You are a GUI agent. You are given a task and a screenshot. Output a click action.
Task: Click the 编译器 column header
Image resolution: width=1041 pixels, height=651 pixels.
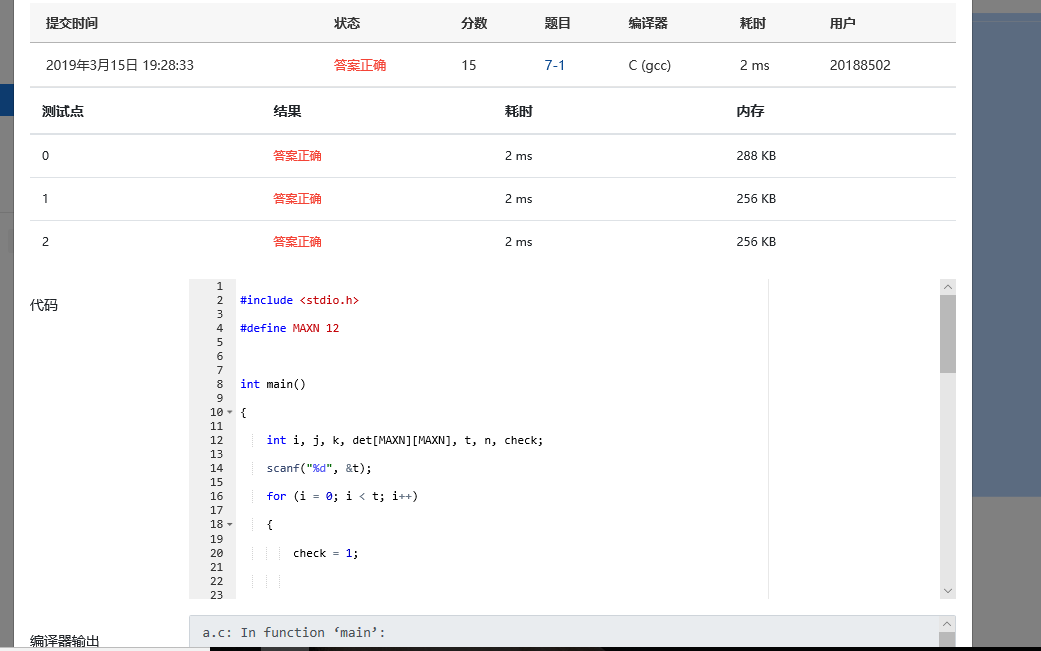click(x=648, y=23)
